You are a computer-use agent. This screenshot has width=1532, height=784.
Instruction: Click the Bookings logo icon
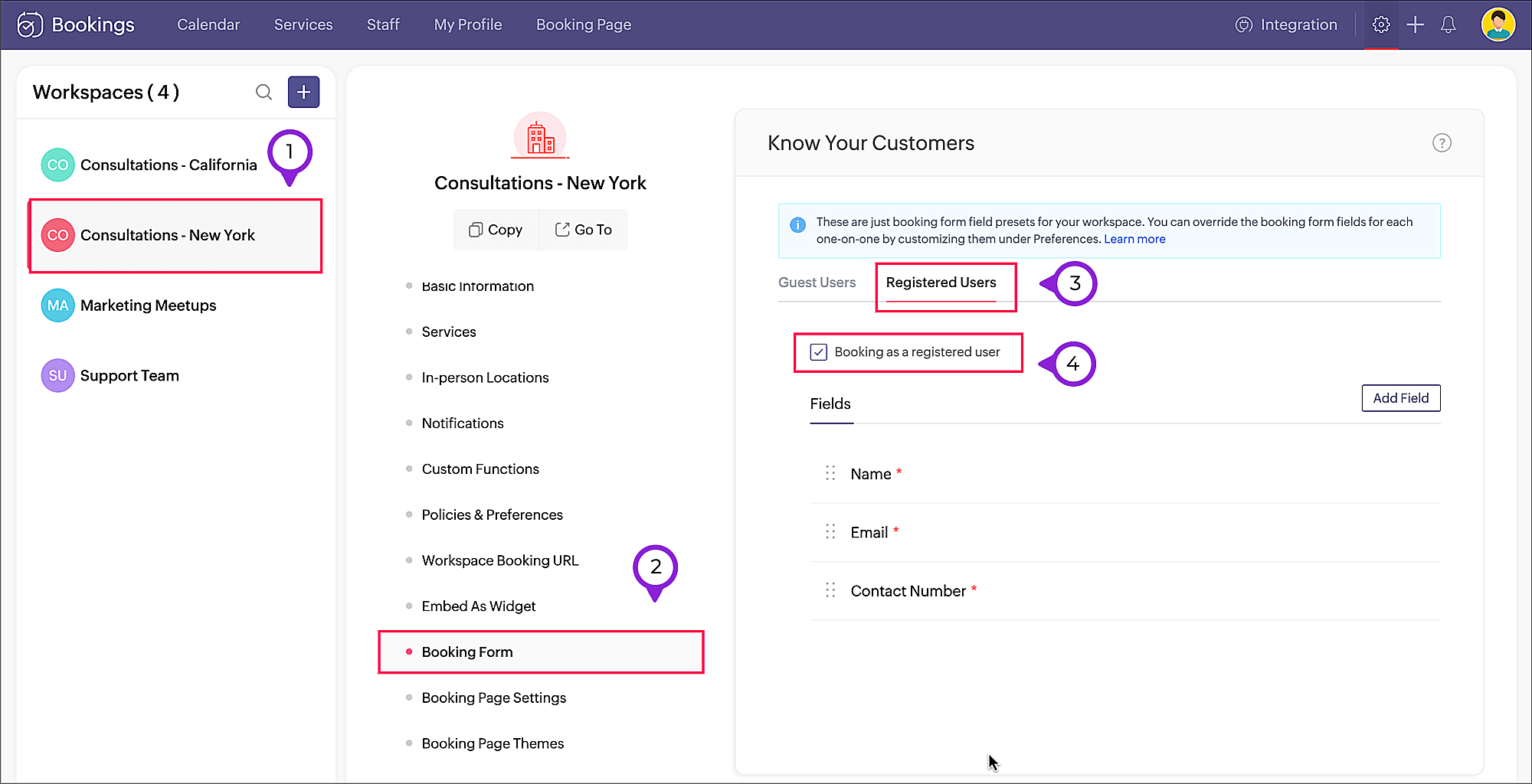30,24
